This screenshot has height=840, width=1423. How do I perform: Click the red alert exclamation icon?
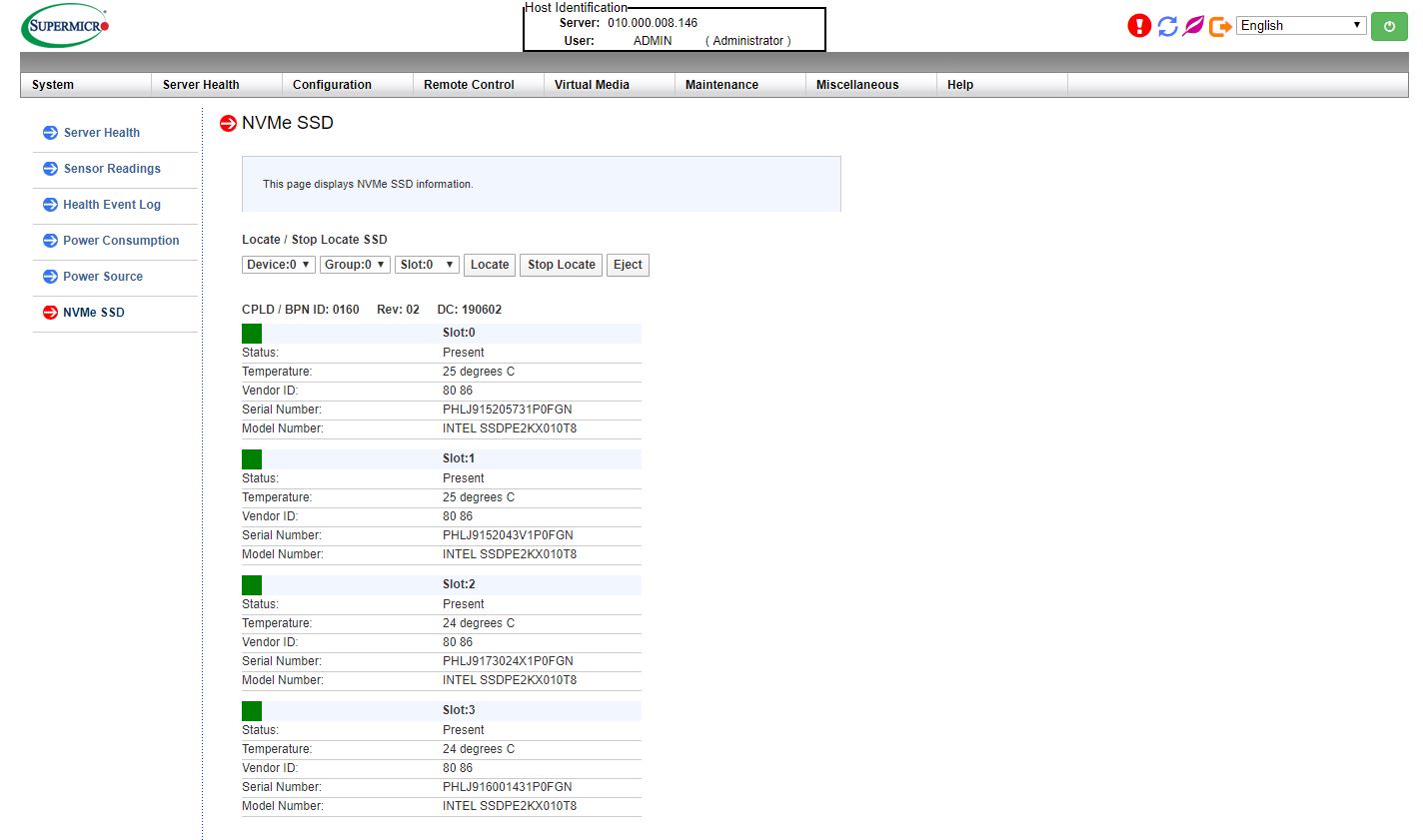1139,26
